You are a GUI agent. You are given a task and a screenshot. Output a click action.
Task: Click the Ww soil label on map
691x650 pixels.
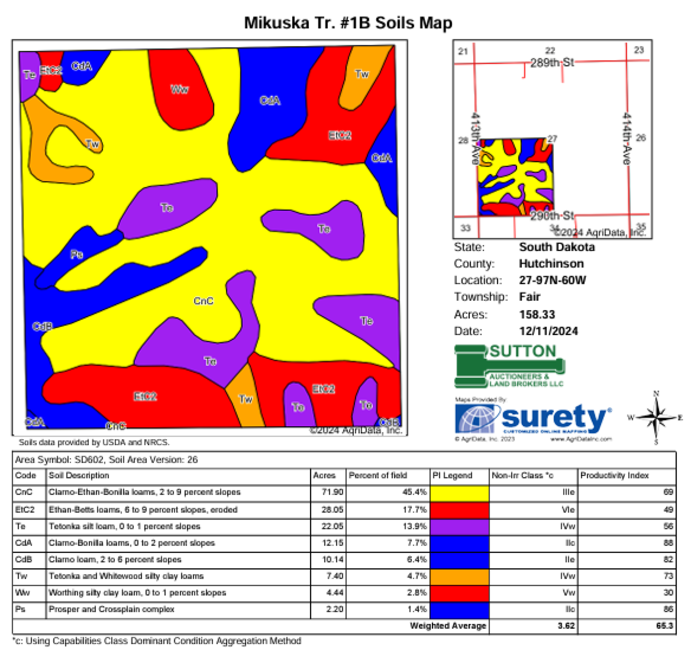click(x=180, y=90)
